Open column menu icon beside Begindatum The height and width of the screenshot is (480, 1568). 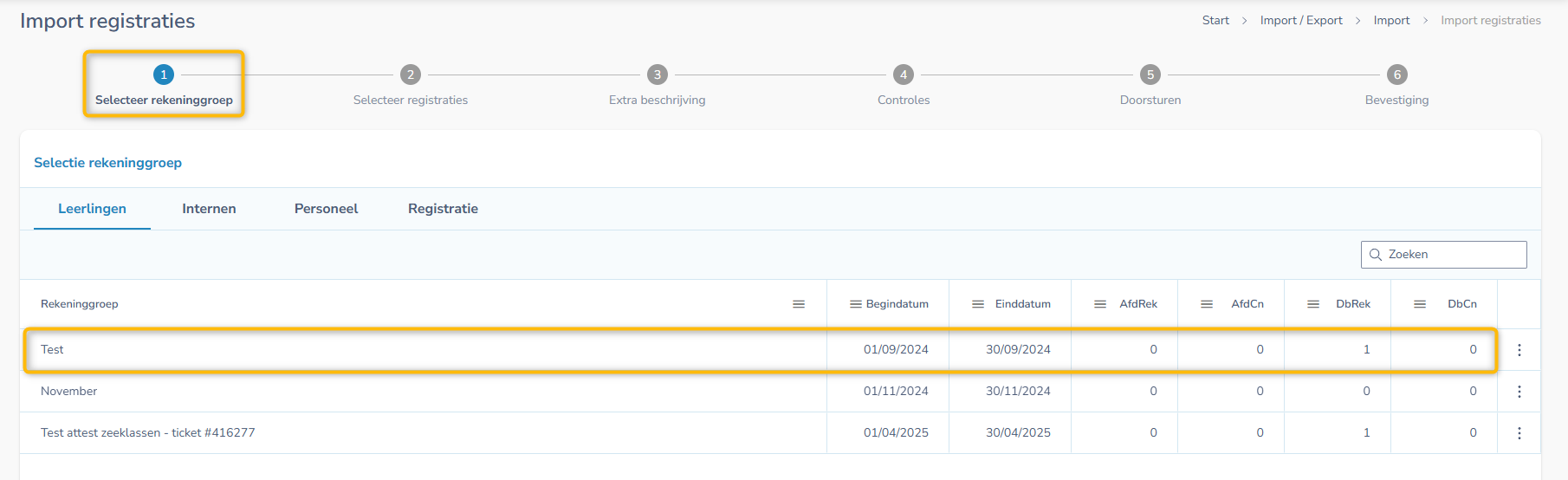click(855, 304)
